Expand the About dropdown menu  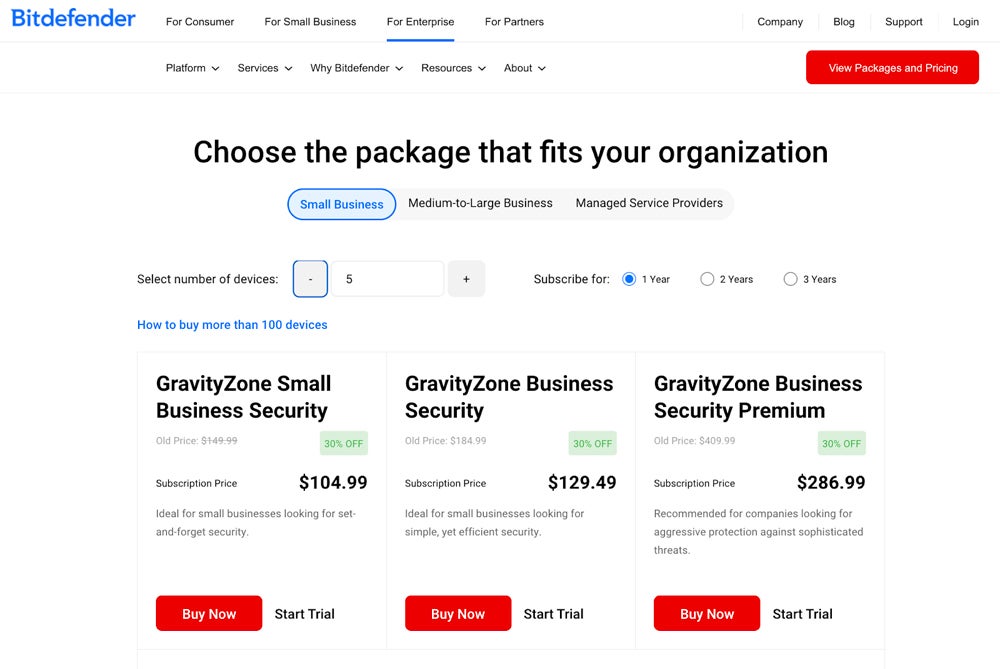point(525,68)
